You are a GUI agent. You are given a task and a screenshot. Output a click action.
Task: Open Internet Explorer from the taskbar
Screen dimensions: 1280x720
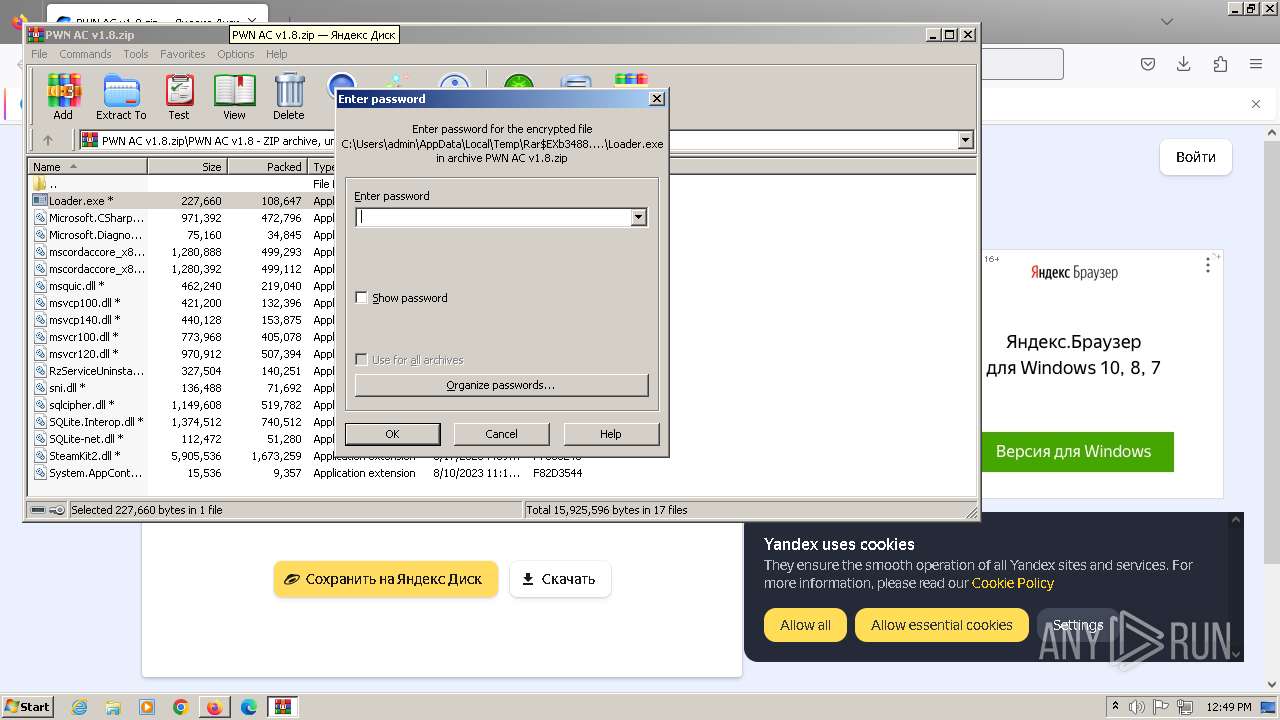tap(79, 707)
